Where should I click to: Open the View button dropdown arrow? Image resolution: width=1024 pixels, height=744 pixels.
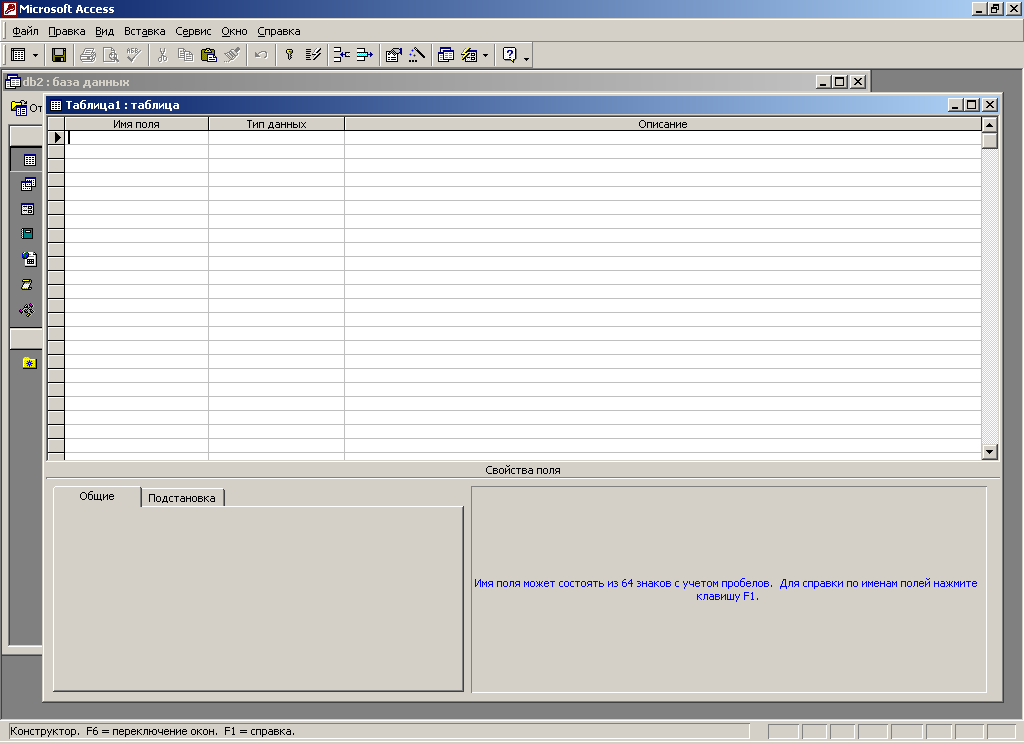35,56
